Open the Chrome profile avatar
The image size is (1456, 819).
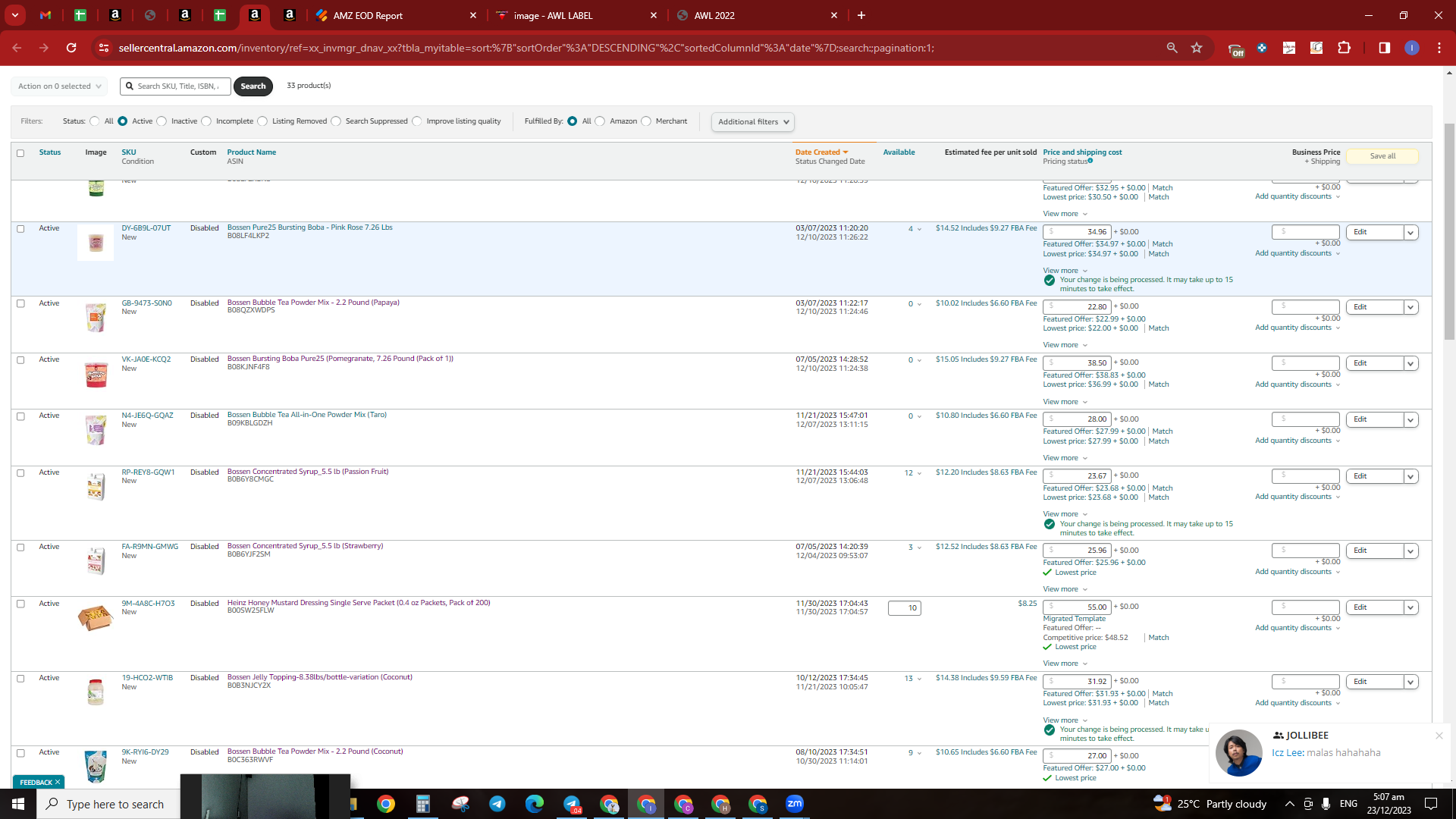[x=1411, y=48]
